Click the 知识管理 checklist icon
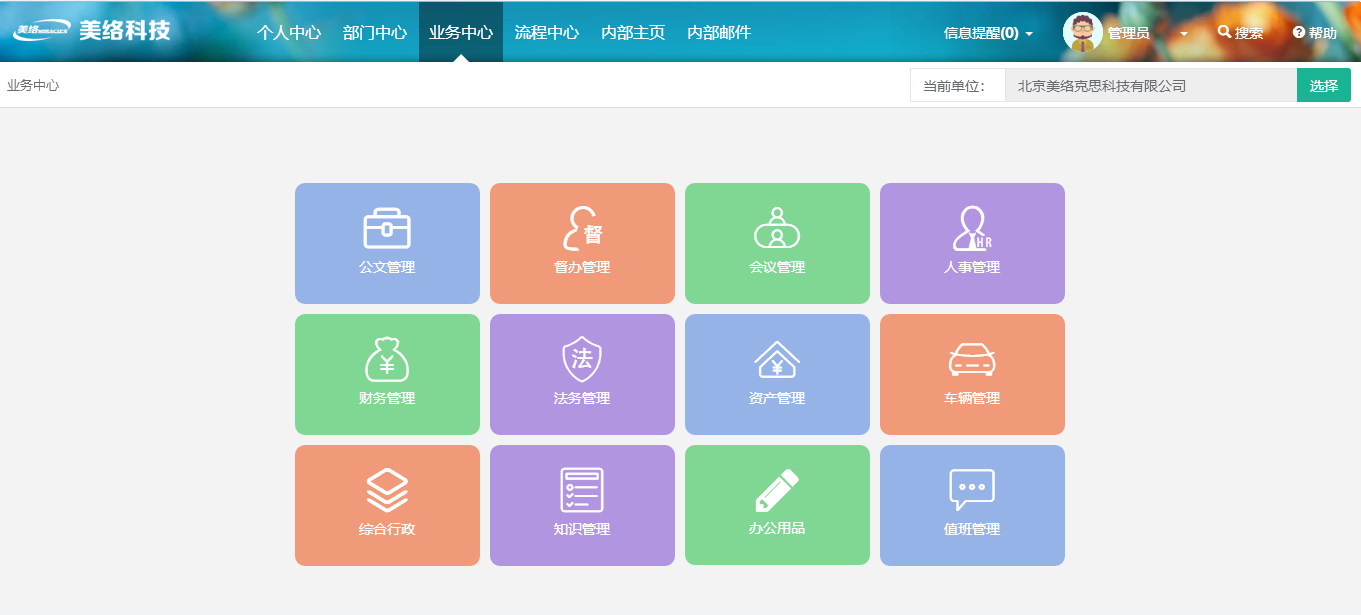1361x615 pixels. click(582, 491)
